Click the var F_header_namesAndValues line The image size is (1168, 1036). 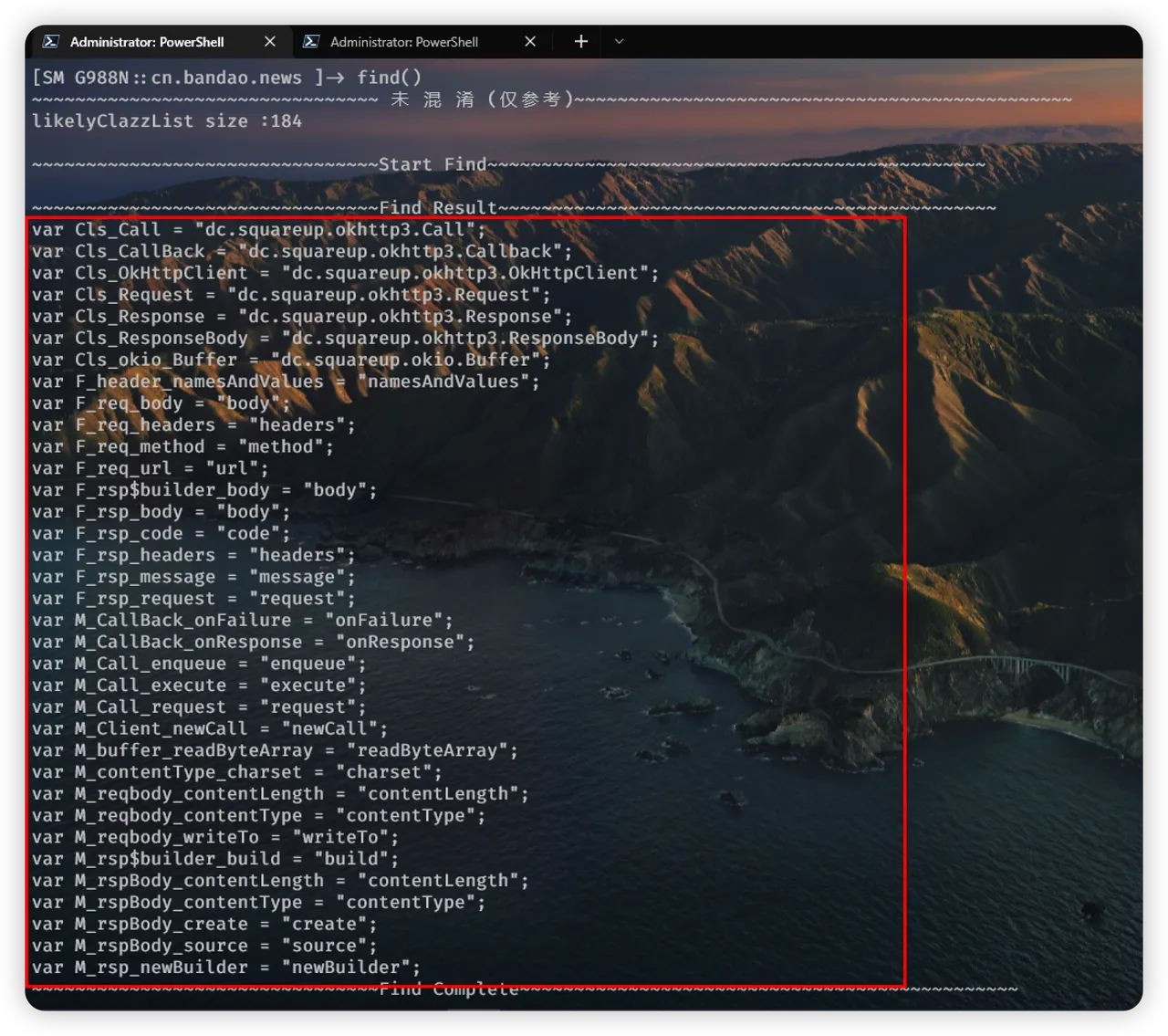point(285,382)
